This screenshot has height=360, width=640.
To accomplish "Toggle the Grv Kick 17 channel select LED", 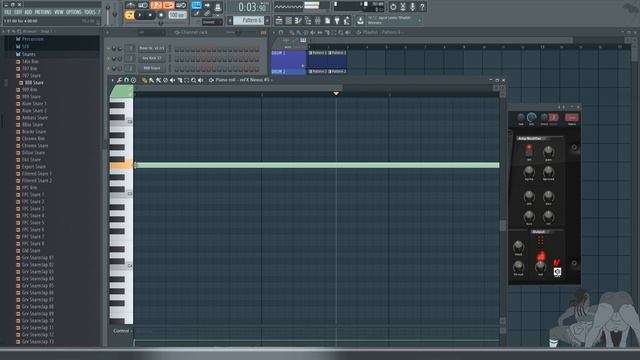I will coord(170,58).
